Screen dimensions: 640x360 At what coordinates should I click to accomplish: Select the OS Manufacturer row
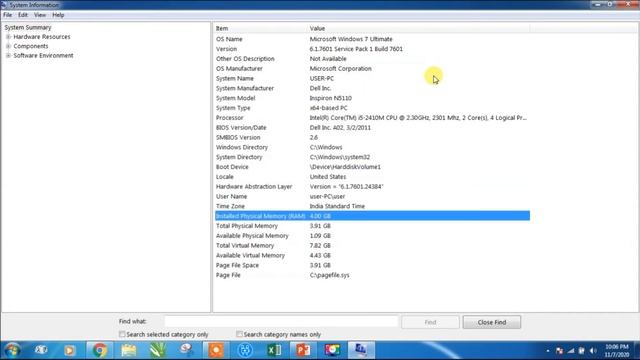[372, 69]
